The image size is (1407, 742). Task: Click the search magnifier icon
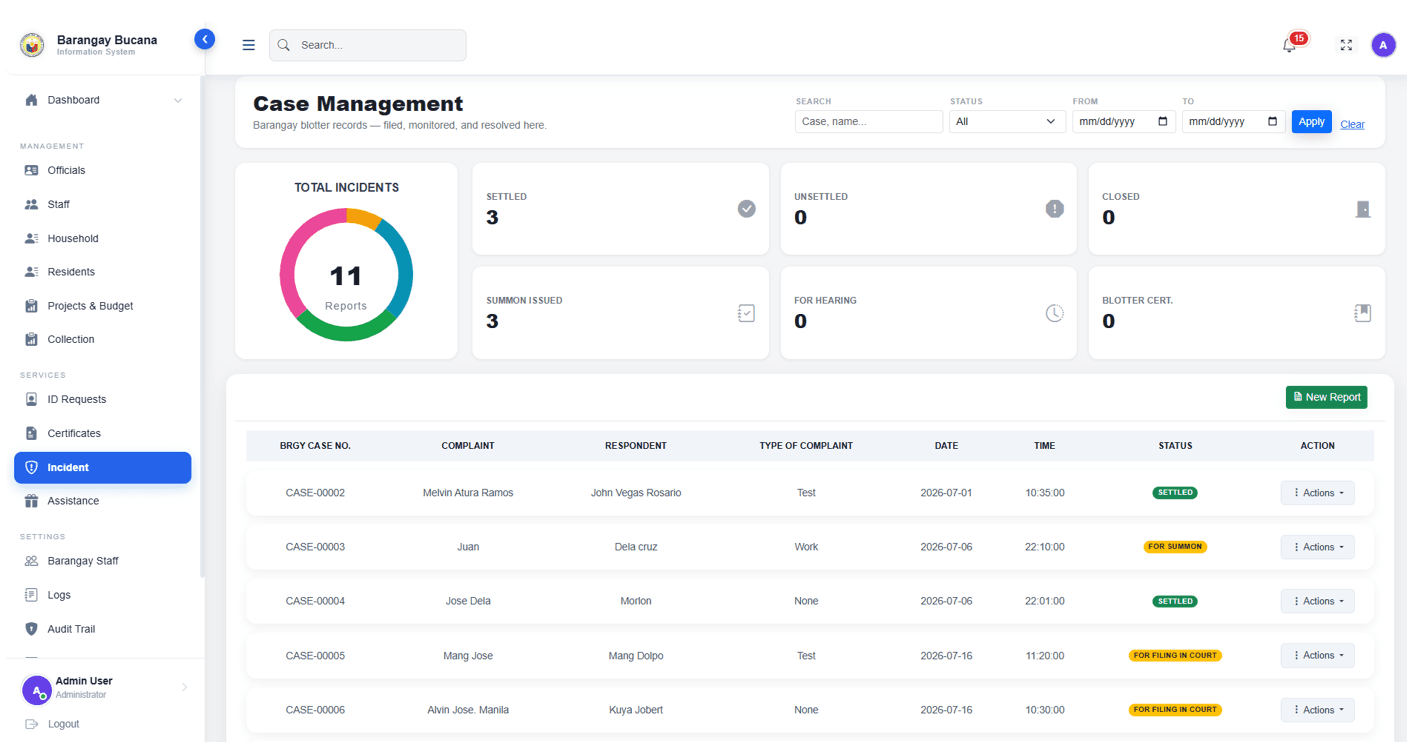pos(284,45)
